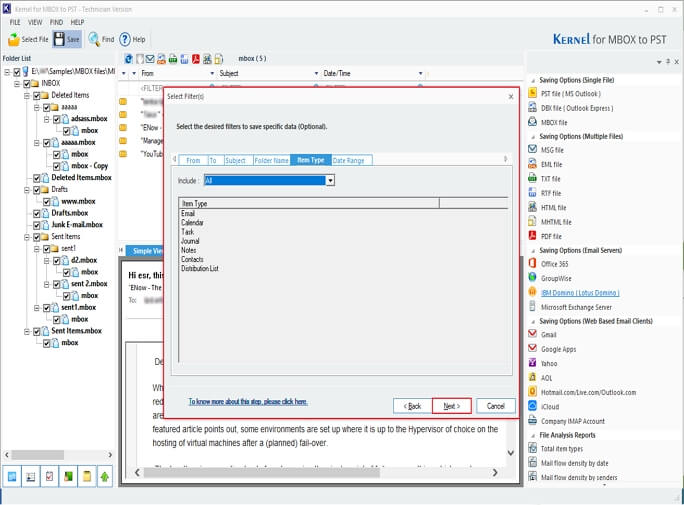Screen dimensions: 684x505
Task: Choose iCloud saving option
Action: 550,406
